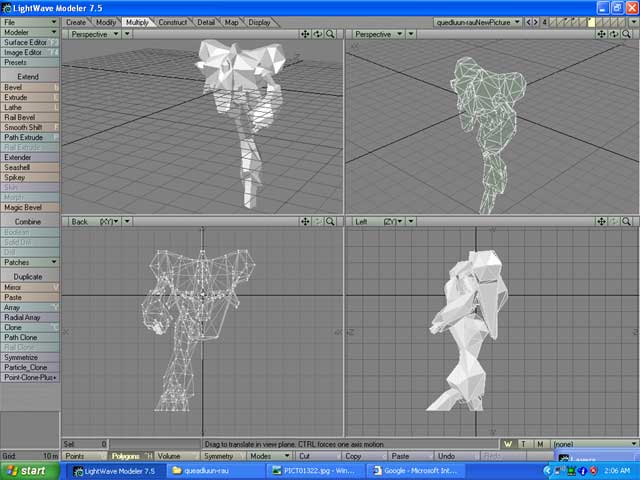
Task: Toggle Symmetry mode
Action: [x=224, y=456]
